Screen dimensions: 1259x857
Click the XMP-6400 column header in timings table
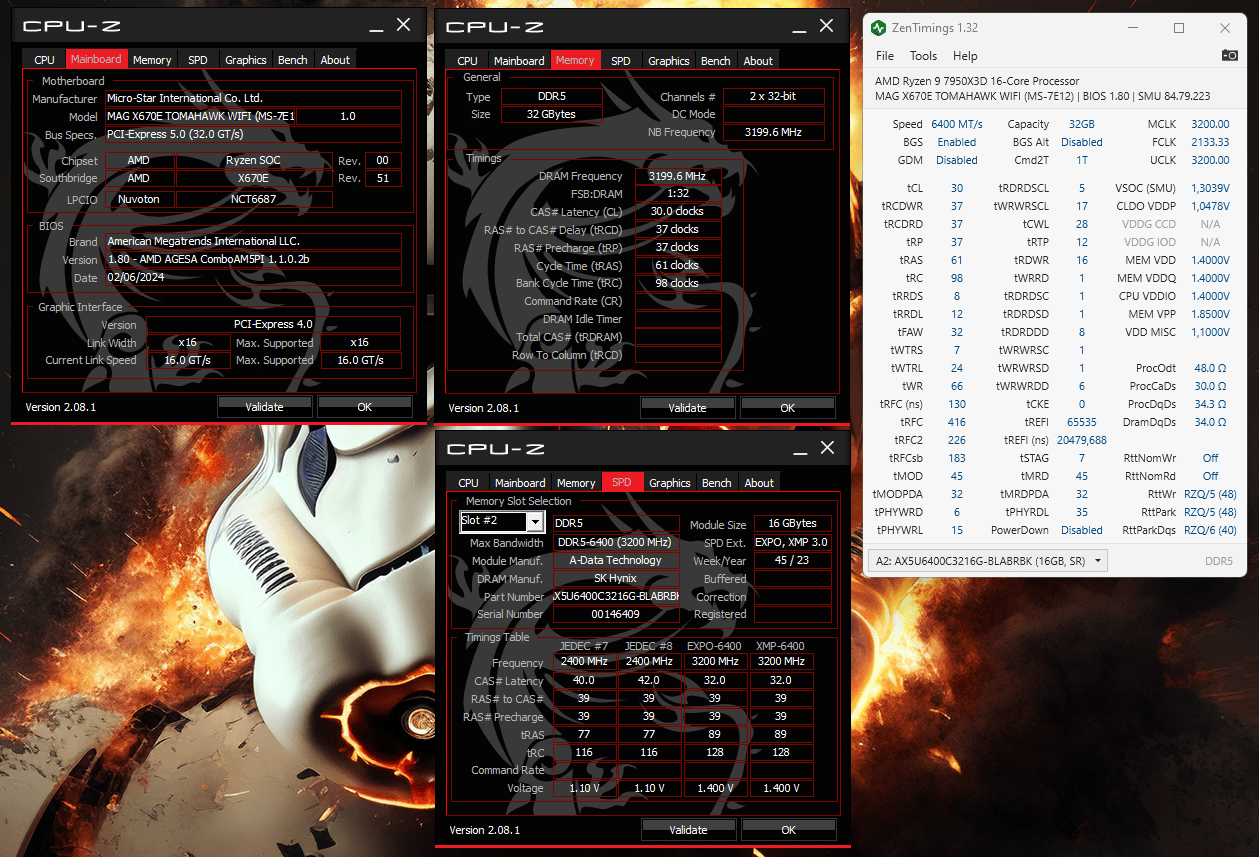coord(780,645)
